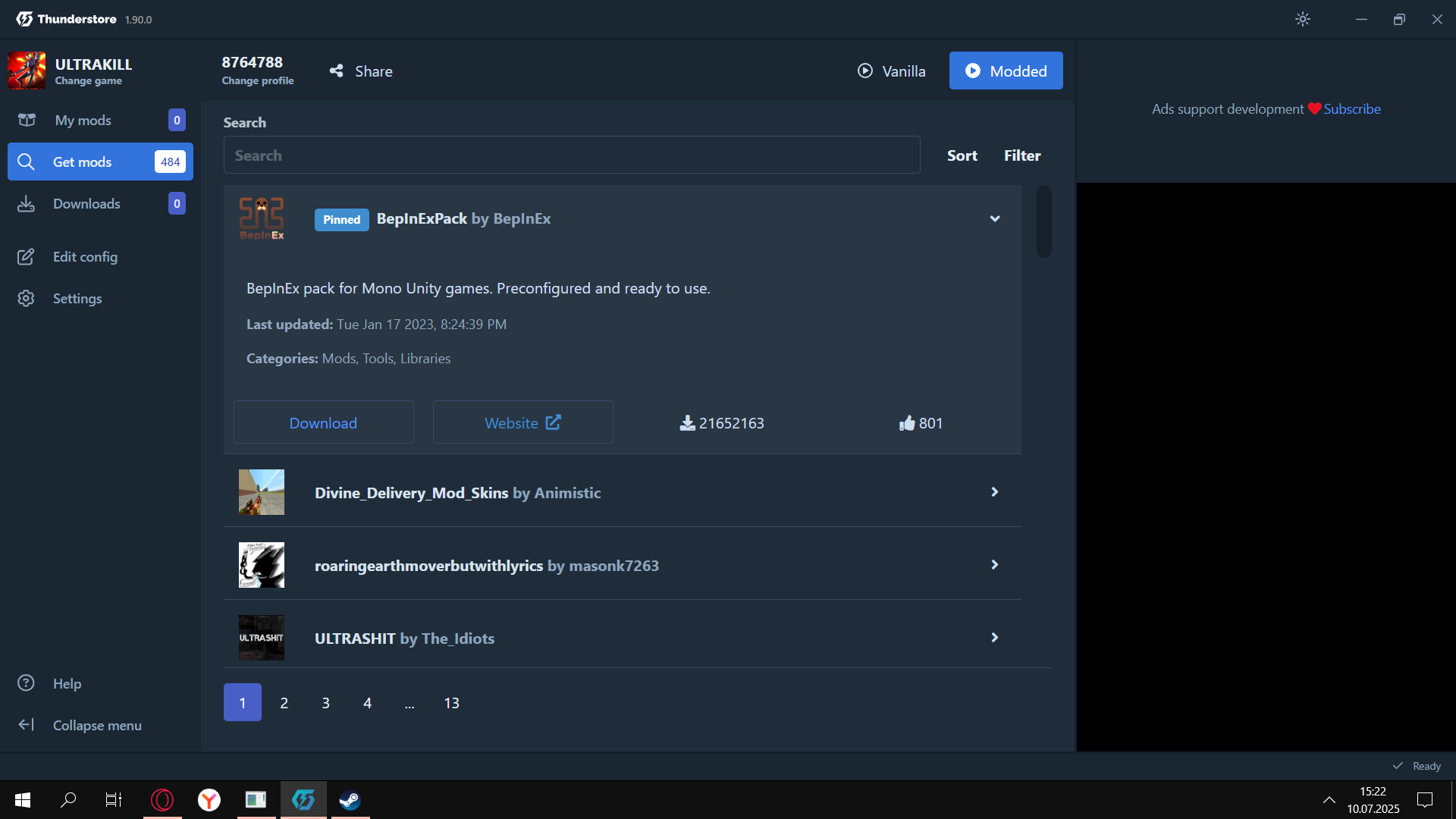Click the mod Search input field
The width and height of the screenshot is (1456, 819).
click(x=572, y=155)
